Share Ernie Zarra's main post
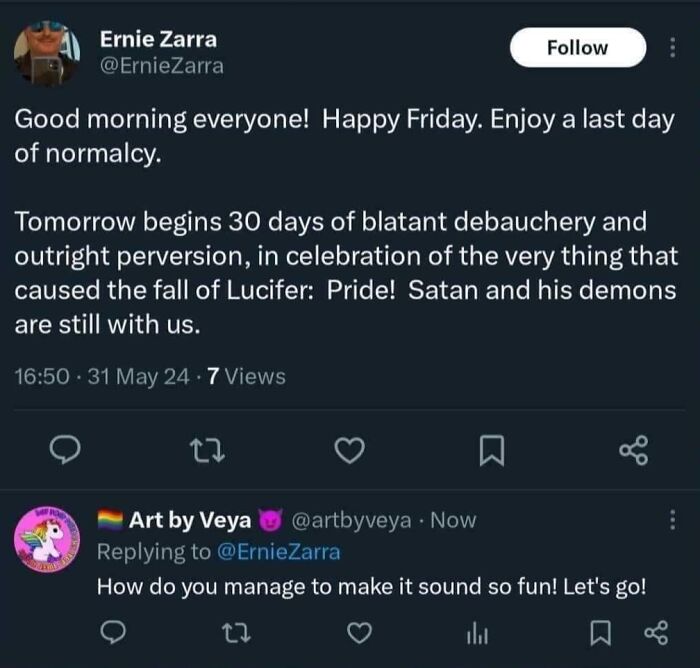The image size is (700, 668). coord(634,452)
